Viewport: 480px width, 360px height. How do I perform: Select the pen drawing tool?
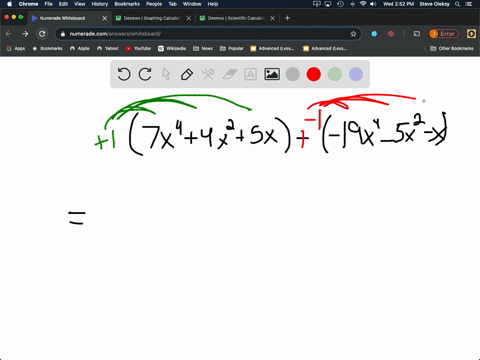pos(187,74)
